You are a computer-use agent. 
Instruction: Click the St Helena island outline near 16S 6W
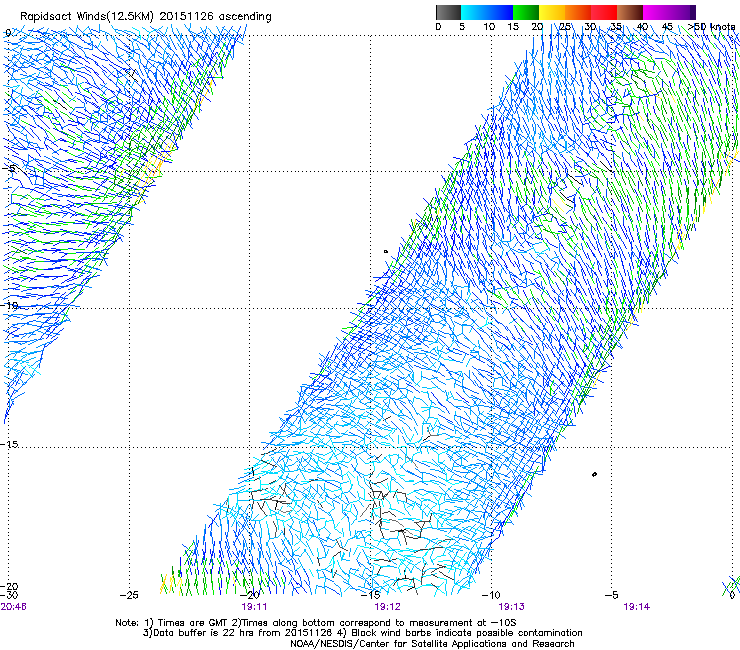pos(595,474)
